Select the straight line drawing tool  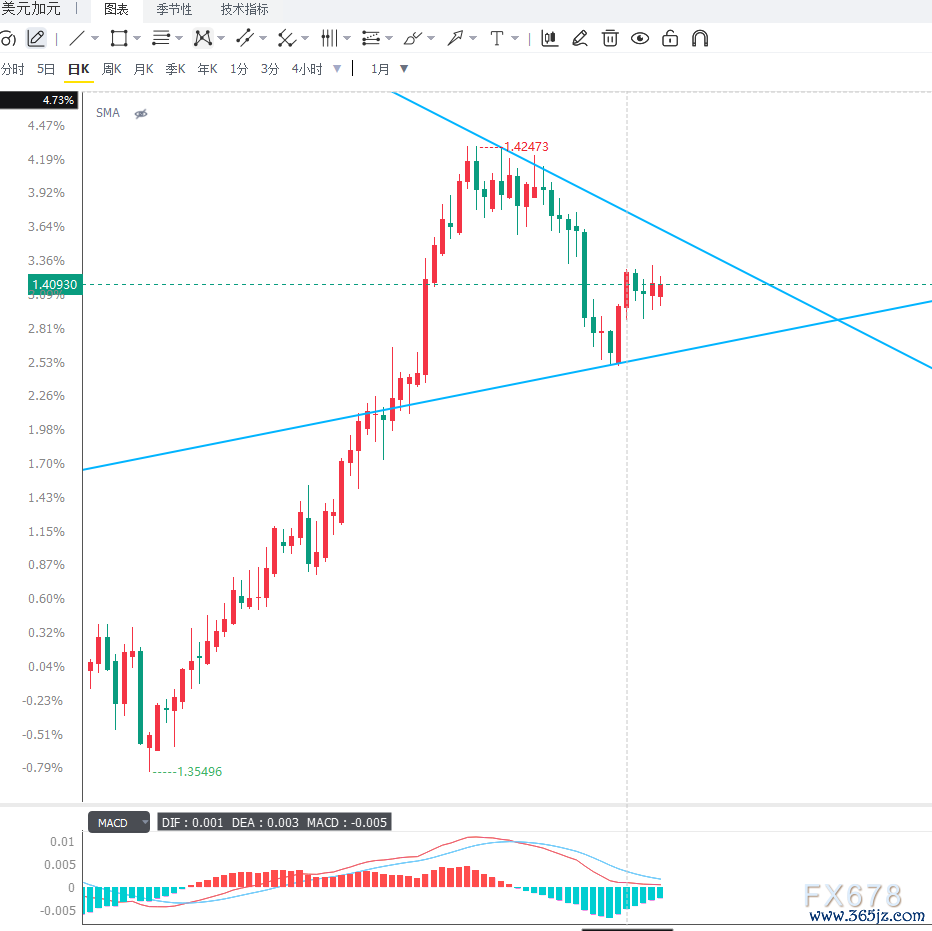tap(77, 39)
